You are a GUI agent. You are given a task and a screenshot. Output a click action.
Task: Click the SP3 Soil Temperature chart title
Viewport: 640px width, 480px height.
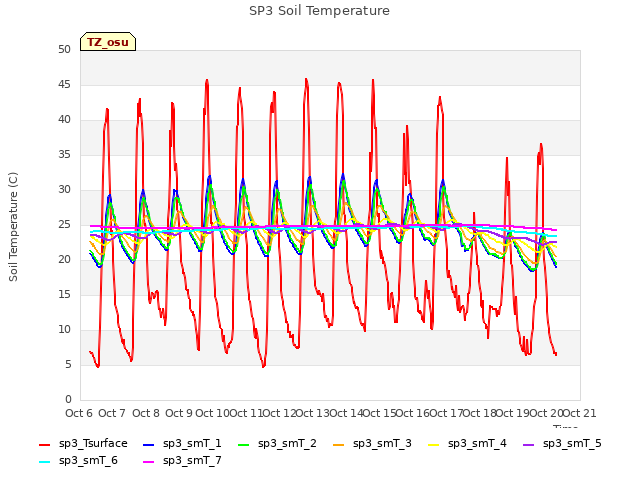(319, 11)
